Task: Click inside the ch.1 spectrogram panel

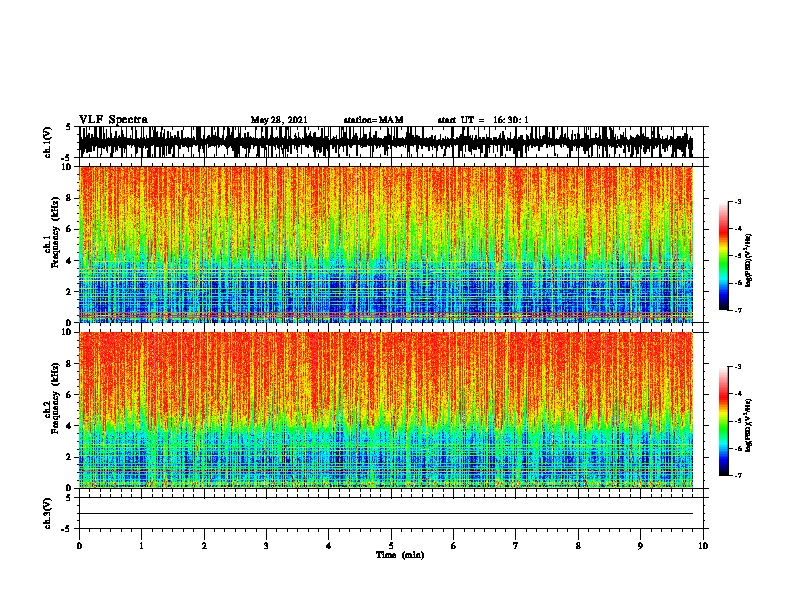Action: click(386, 244)
